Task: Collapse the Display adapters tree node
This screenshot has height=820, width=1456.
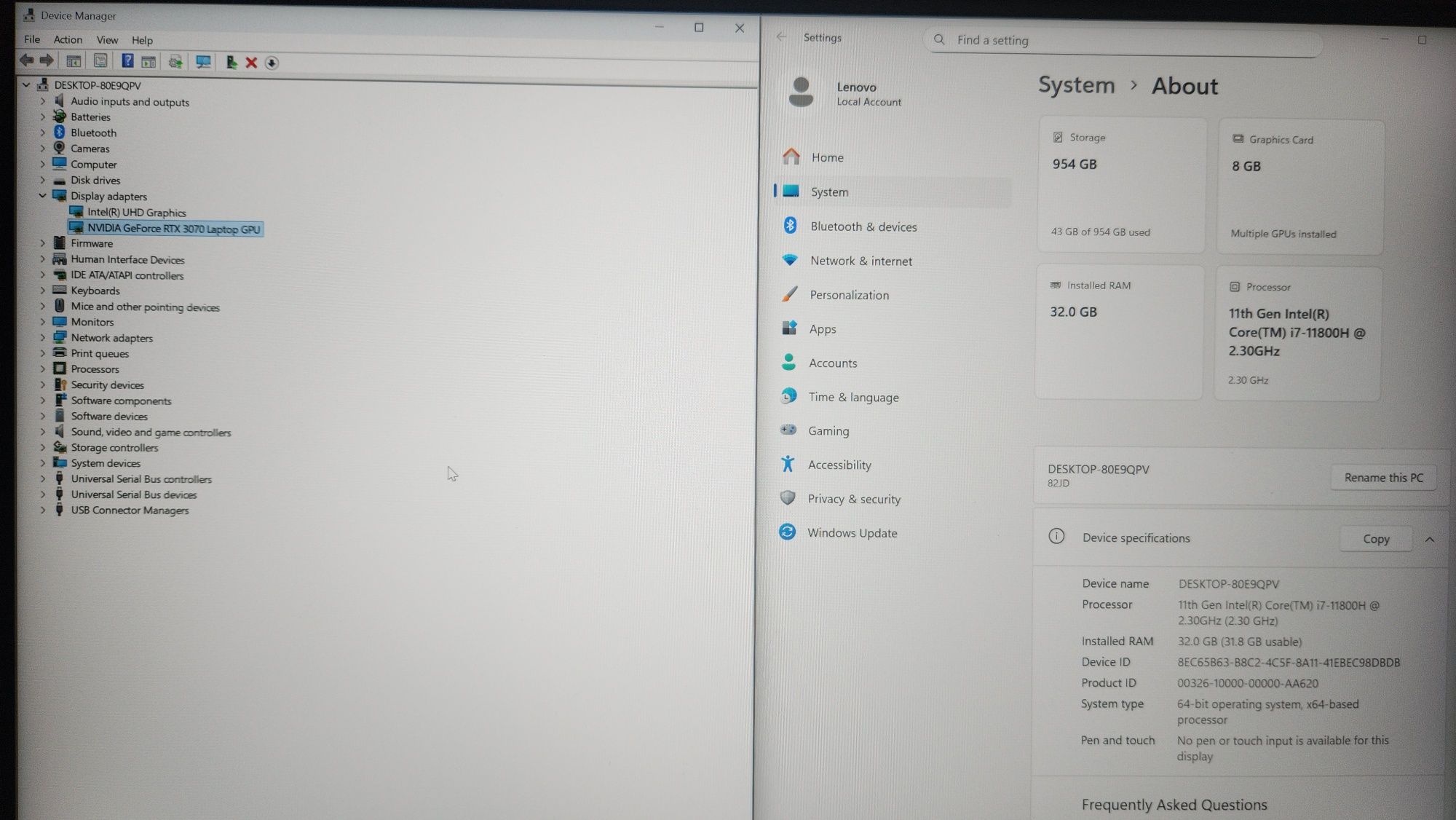Action: [42, 195]
